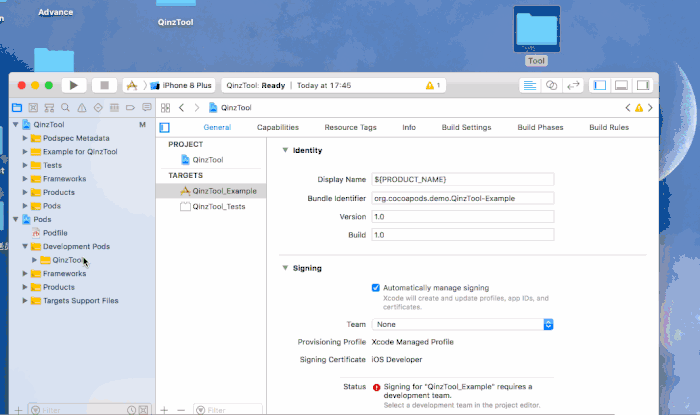This screenshot has height=415, width=700.
Task: Switch to the General tab
Action: [x=217, y=127]
